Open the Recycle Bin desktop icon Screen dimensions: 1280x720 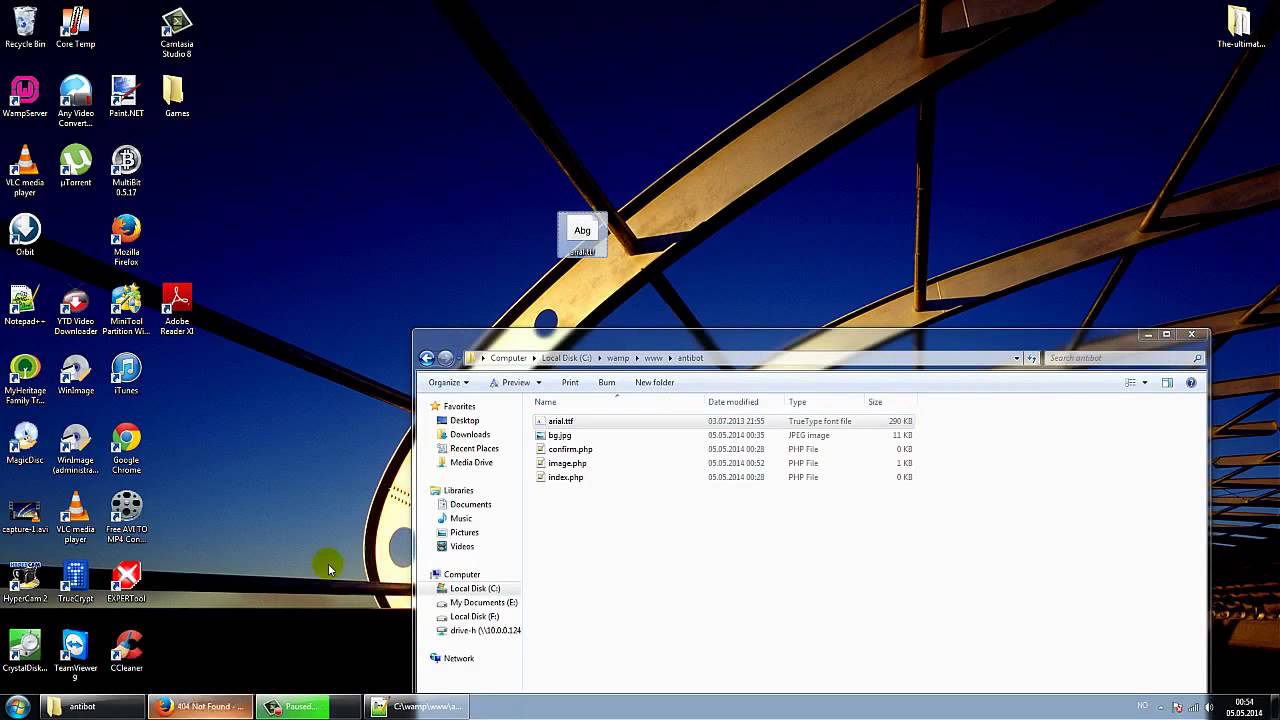click(x=25, y=27)
